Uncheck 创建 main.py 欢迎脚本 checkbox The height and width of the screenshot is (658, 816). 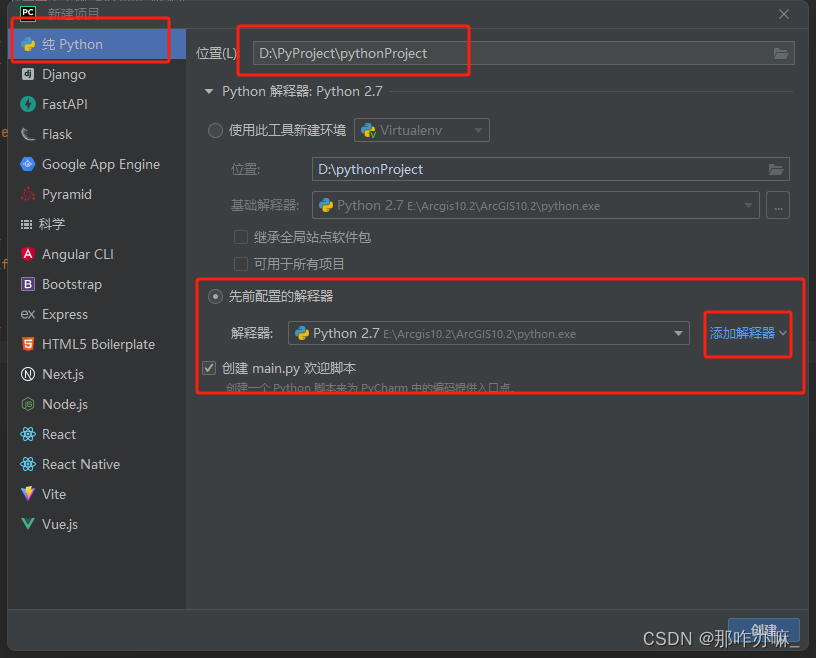(209, 368)
